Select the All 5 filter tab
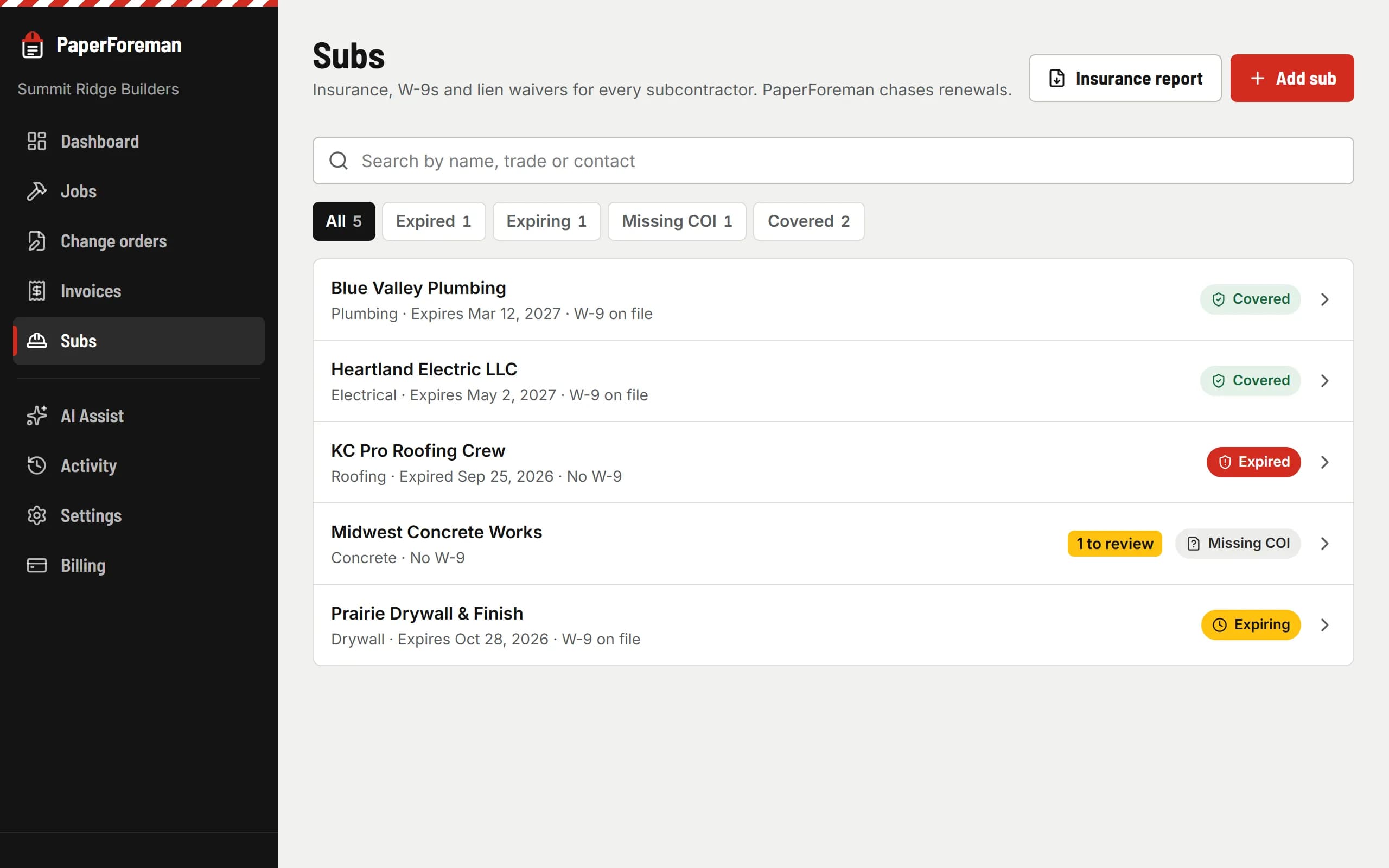 [x=344, y=221]
